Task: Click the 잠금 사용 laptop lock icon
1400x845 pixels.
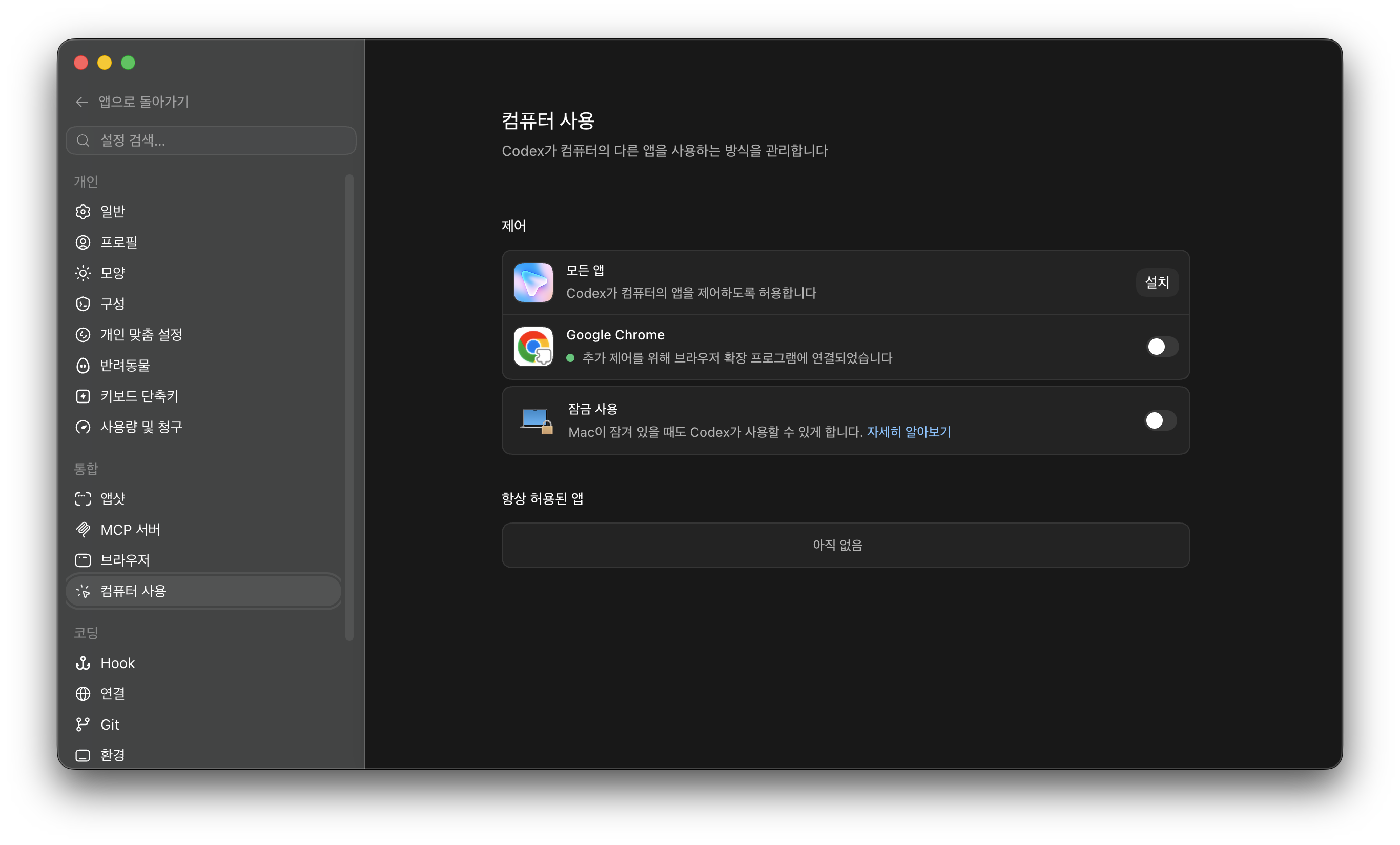Action: [x=536, y=421]
